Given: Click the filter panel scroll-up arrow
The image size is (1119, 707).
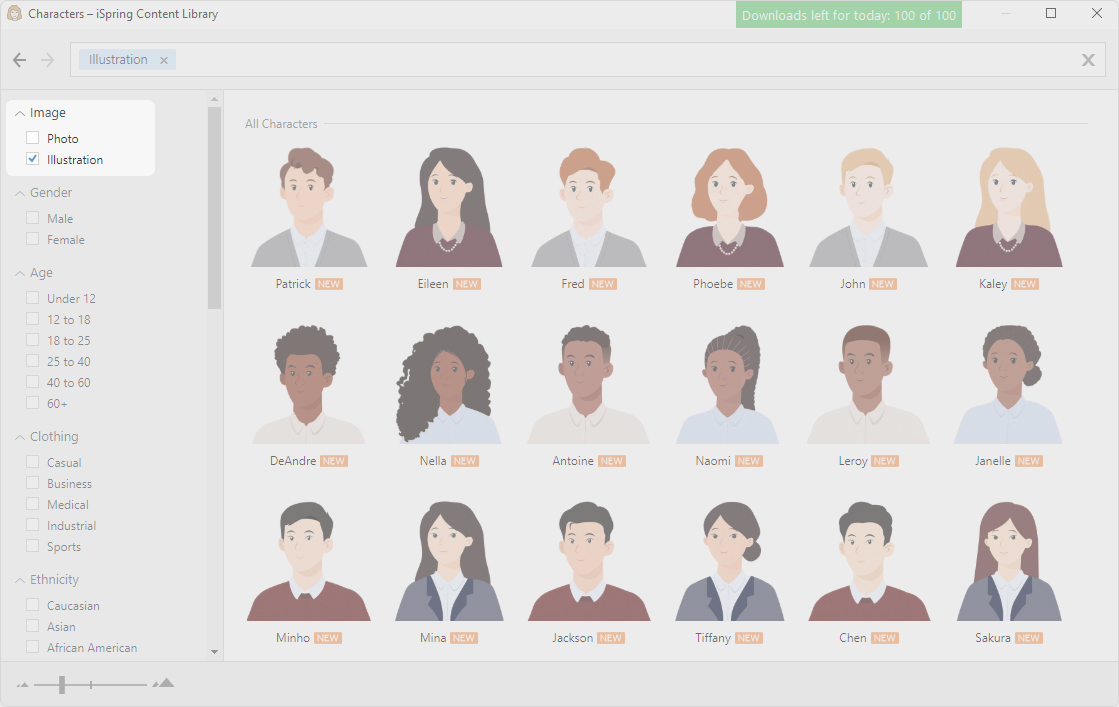Looking at the screenshot, I should 215,99.
